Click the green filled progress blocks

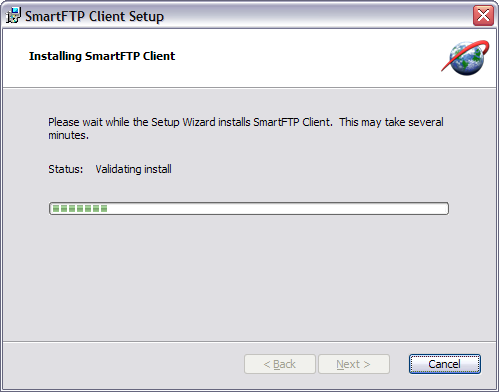[x=80, y=209]
